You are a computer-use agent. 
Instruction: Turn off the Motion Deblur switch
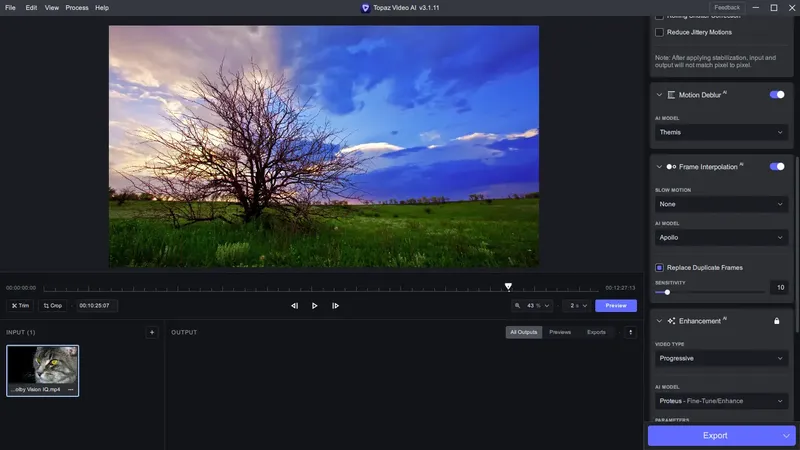pos(777,94)
